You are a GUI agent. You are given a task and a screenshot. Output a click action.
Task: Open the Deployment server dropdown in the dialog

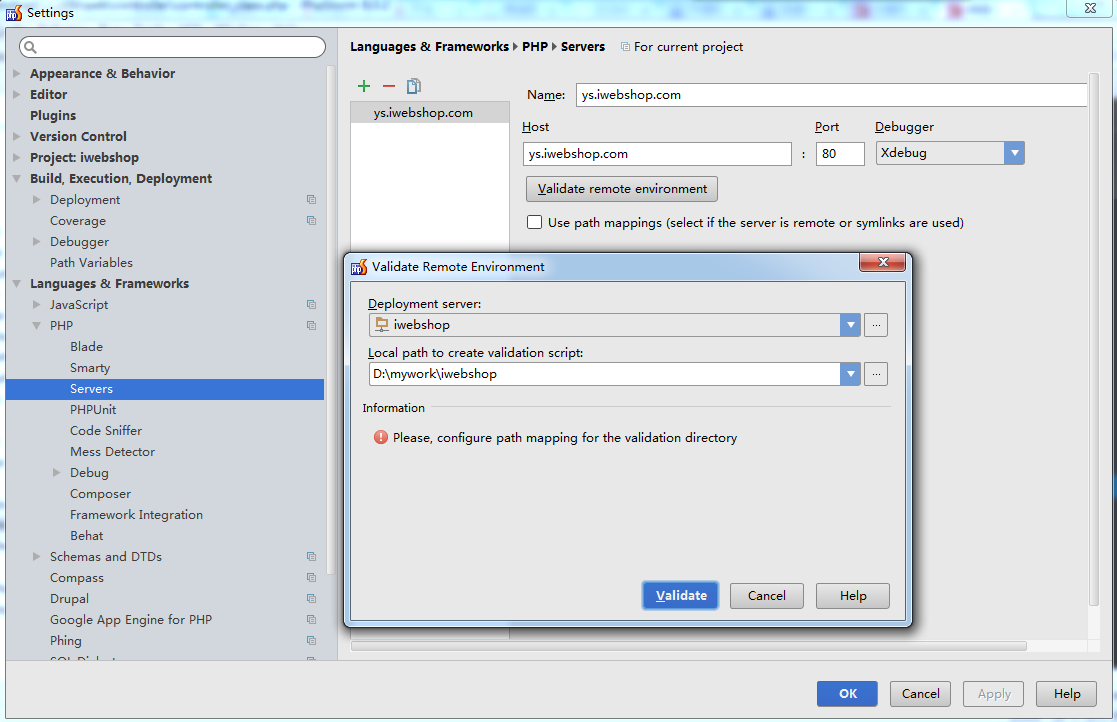[851, 324]
